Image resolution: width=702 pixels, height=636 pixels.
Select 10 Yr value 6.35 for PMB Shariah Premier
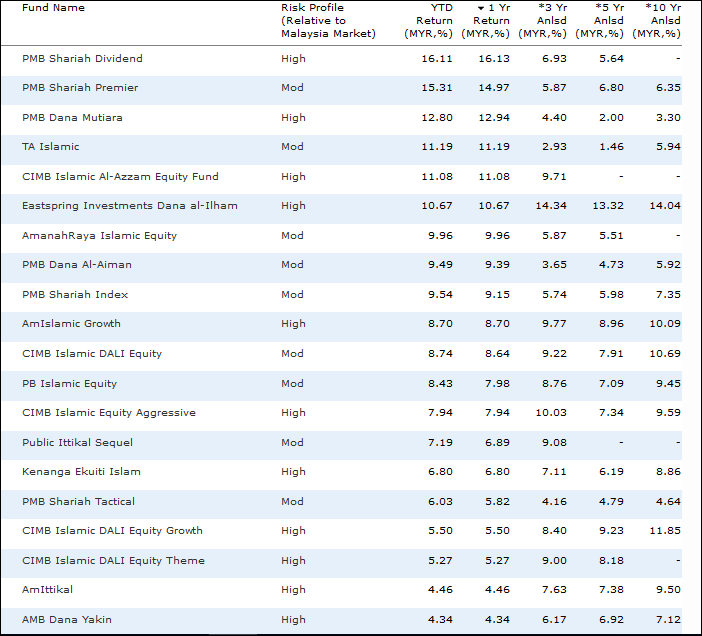[668, 88]
